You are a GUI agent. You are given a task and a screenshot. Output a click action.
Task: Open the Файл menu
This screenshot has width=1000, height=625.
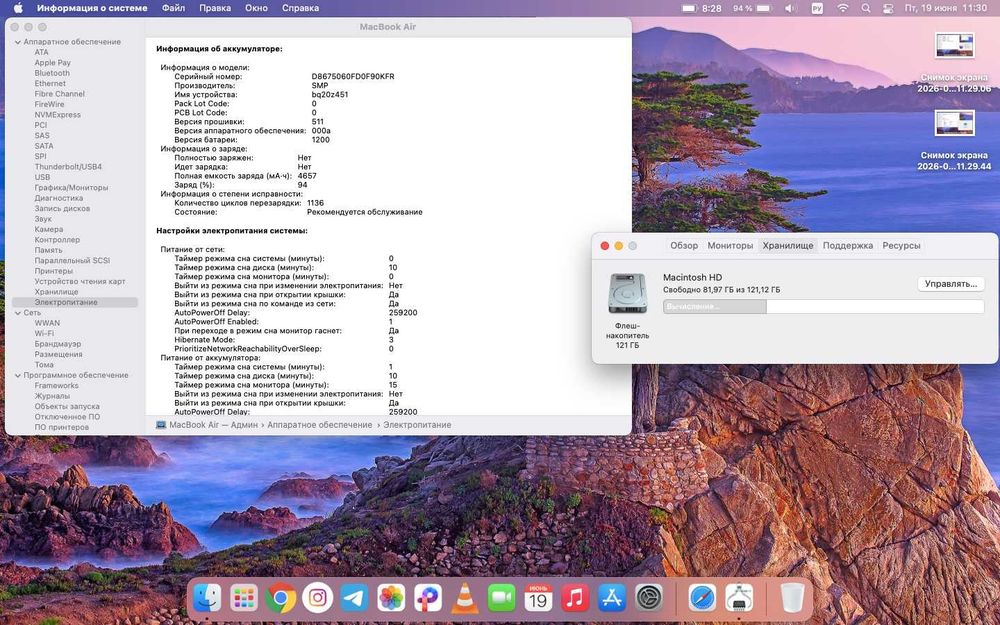(173, 8)
